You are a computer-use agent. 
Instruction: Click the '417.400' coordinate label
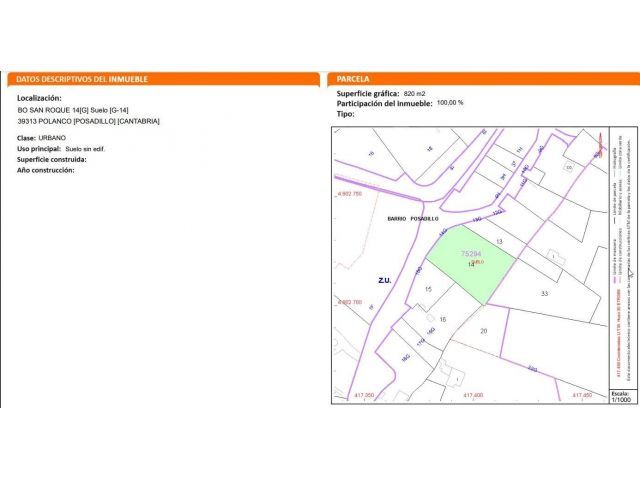(x=473, y=396)
